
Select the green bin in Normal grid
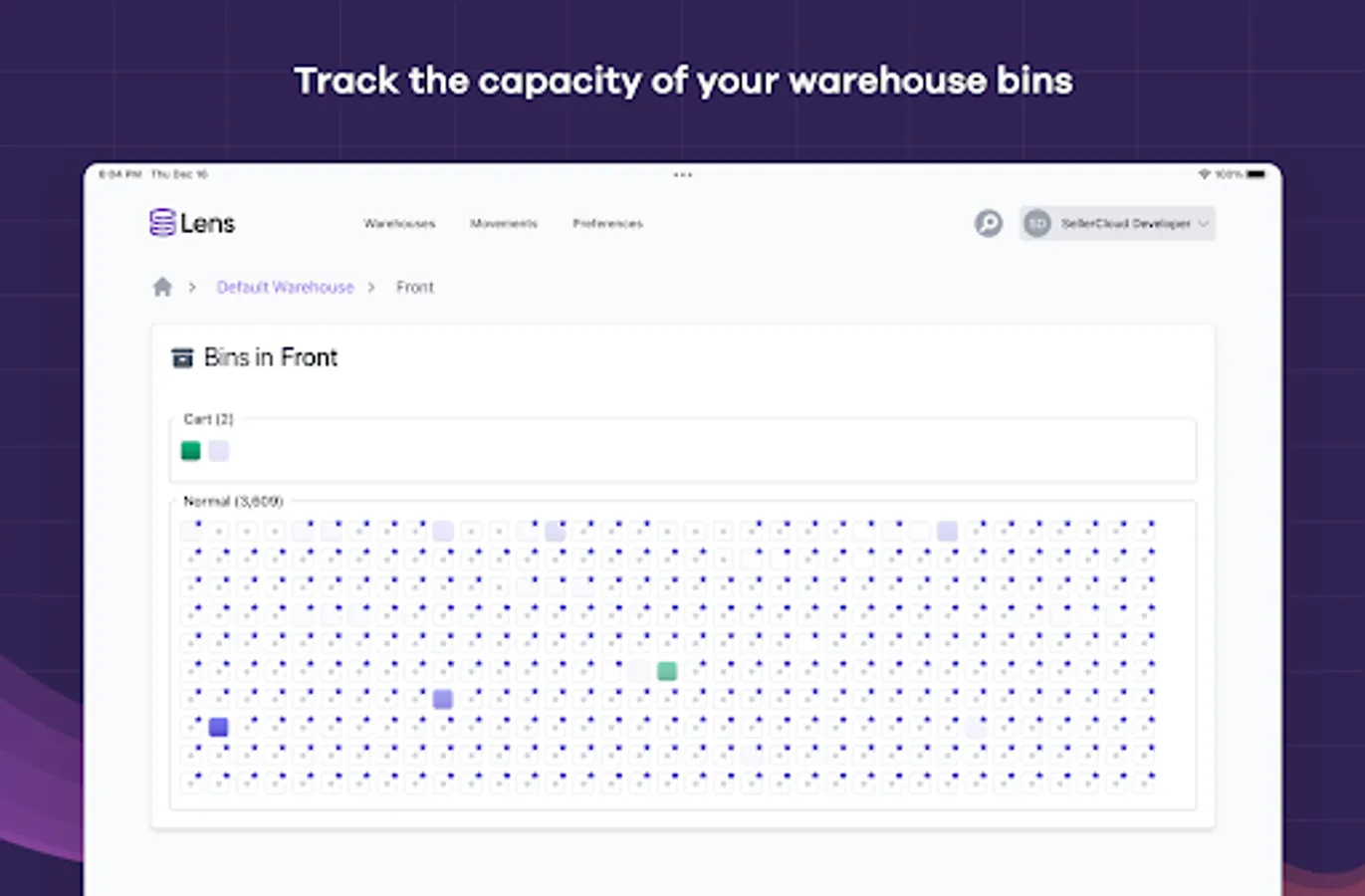tap(667, 671)
